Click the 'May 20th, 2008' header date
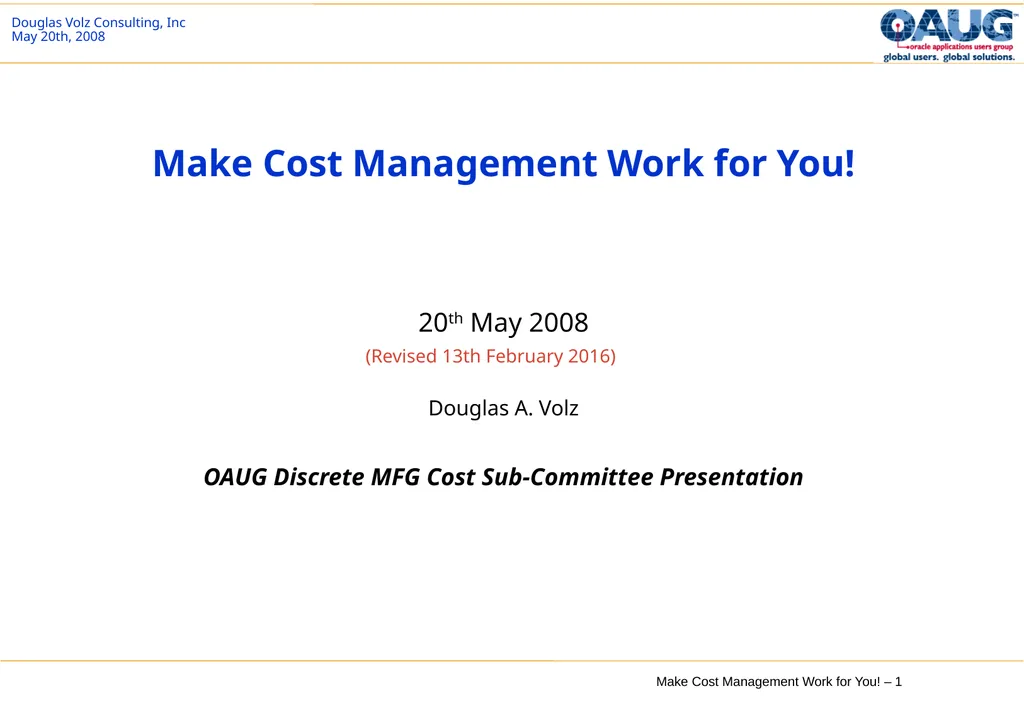The image size is (1024, 708). [58, 37]
